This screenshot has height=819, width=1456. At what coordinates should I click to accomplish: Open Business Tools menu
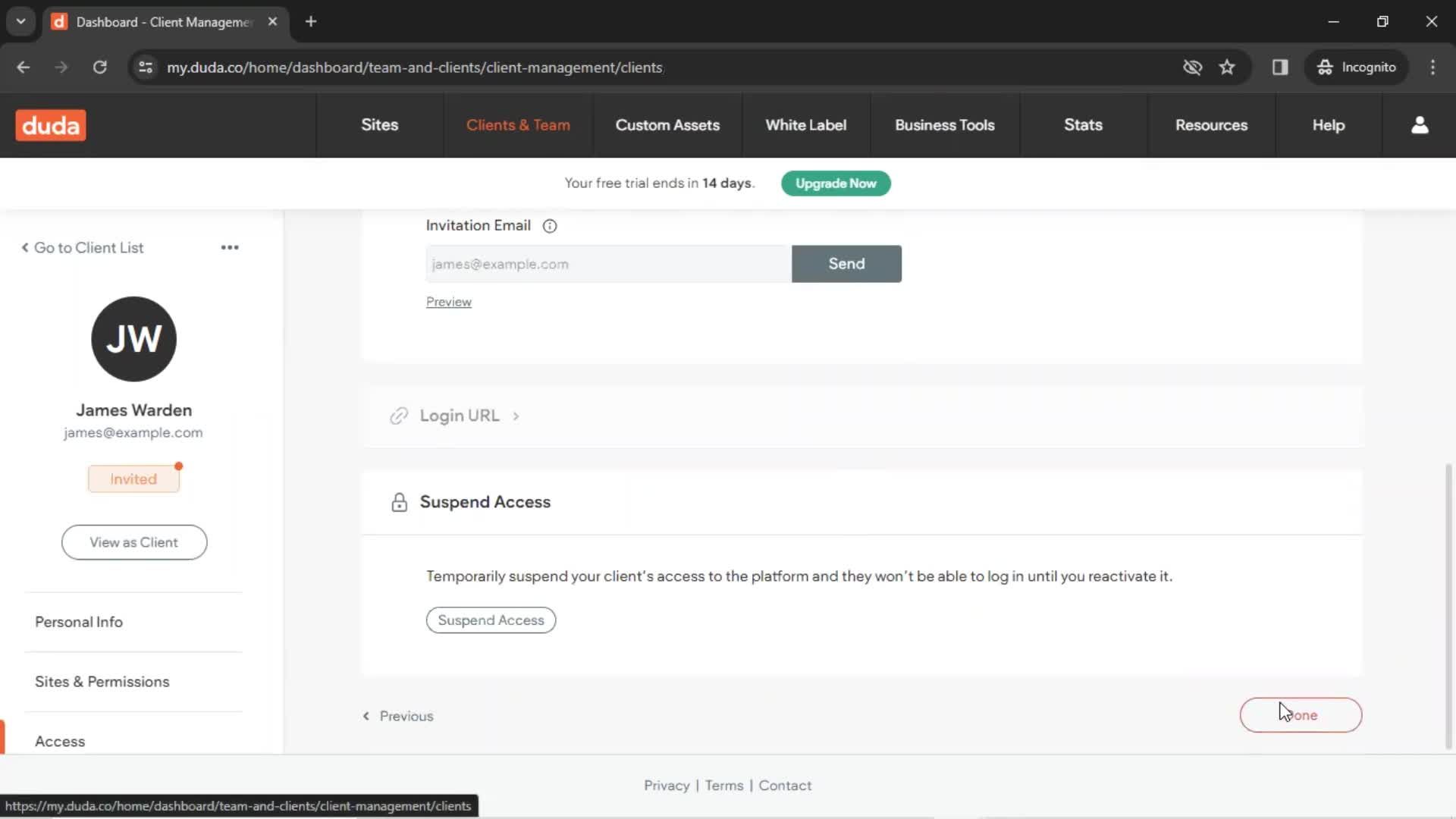pos(944,125)
